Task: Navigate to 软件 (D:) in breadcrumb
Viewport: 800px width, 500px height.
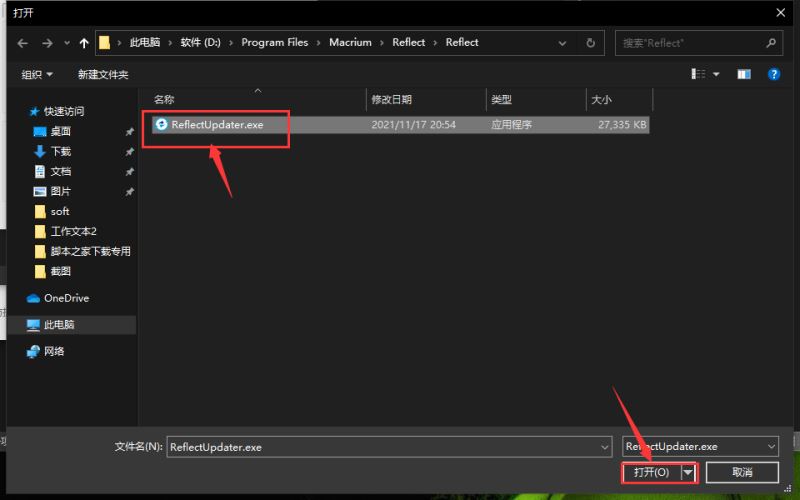Action: pos(201,42)
